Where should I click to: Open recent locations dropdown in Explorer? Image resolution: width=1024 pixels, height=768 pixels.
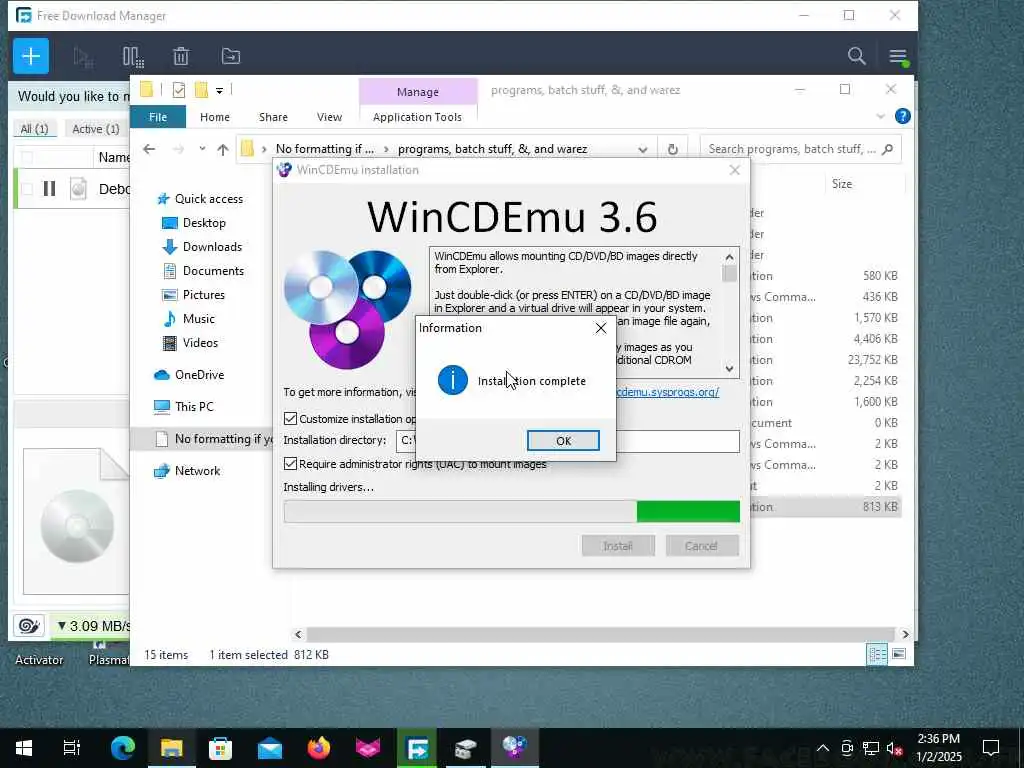[202, 150]
